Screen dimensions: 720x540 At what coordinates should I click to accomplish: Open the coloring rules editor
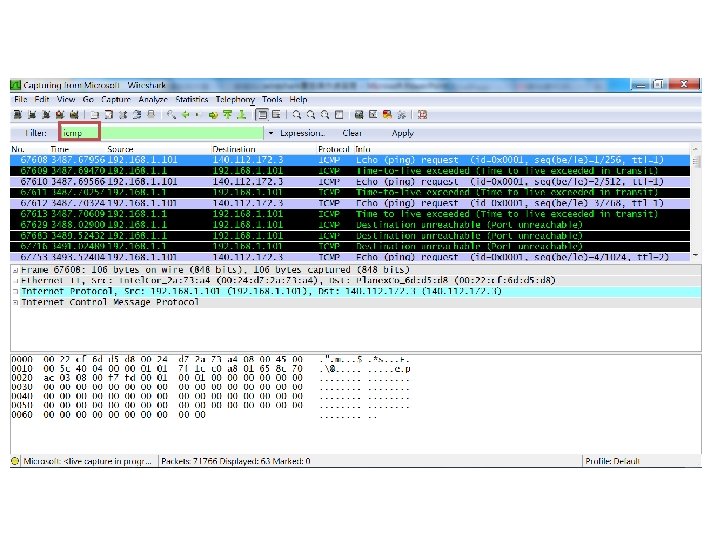(387, 115)
